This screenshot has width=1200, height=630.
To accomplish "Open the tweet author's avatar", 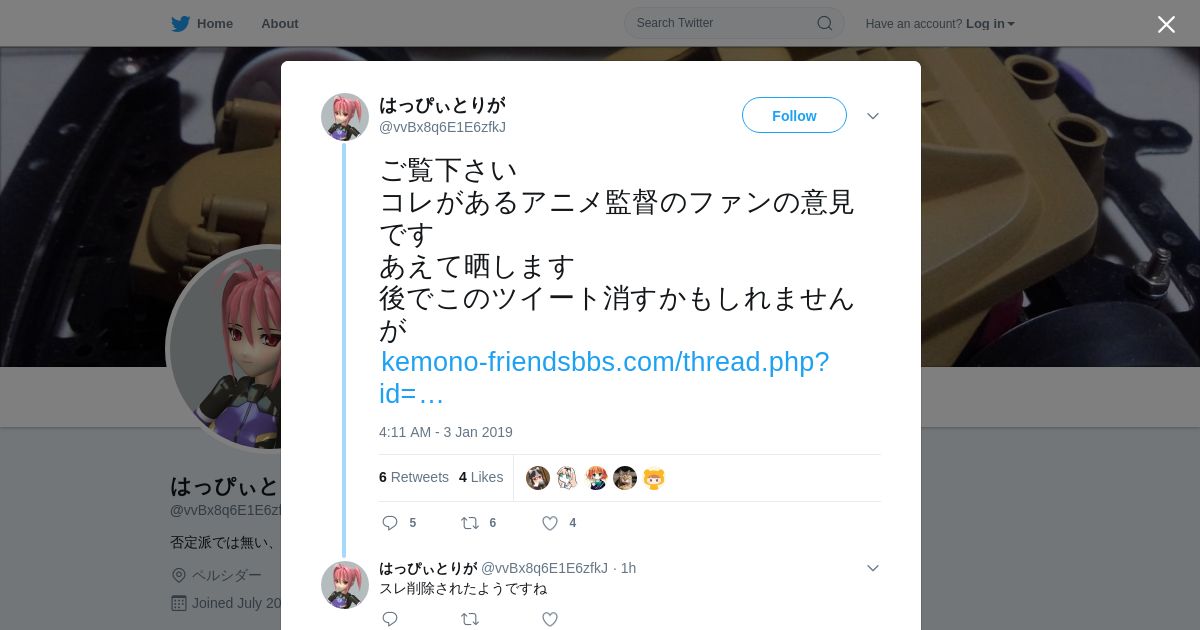I will coord(345,117).
